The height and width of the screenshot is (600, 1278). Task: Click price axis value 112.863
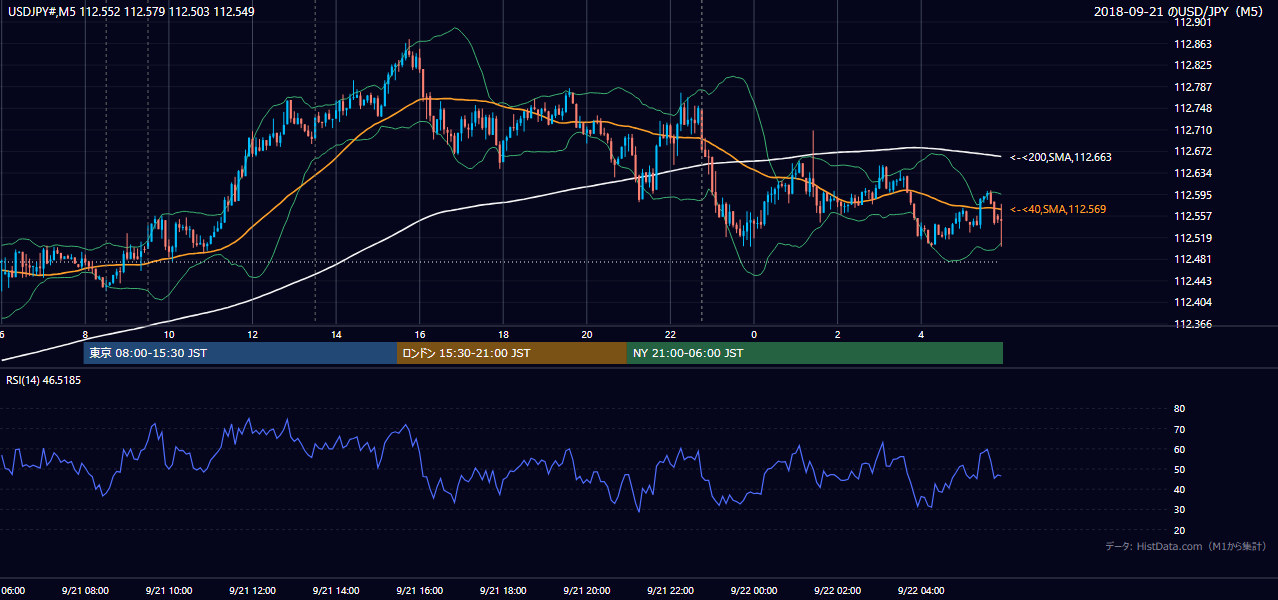[1192, 44]
